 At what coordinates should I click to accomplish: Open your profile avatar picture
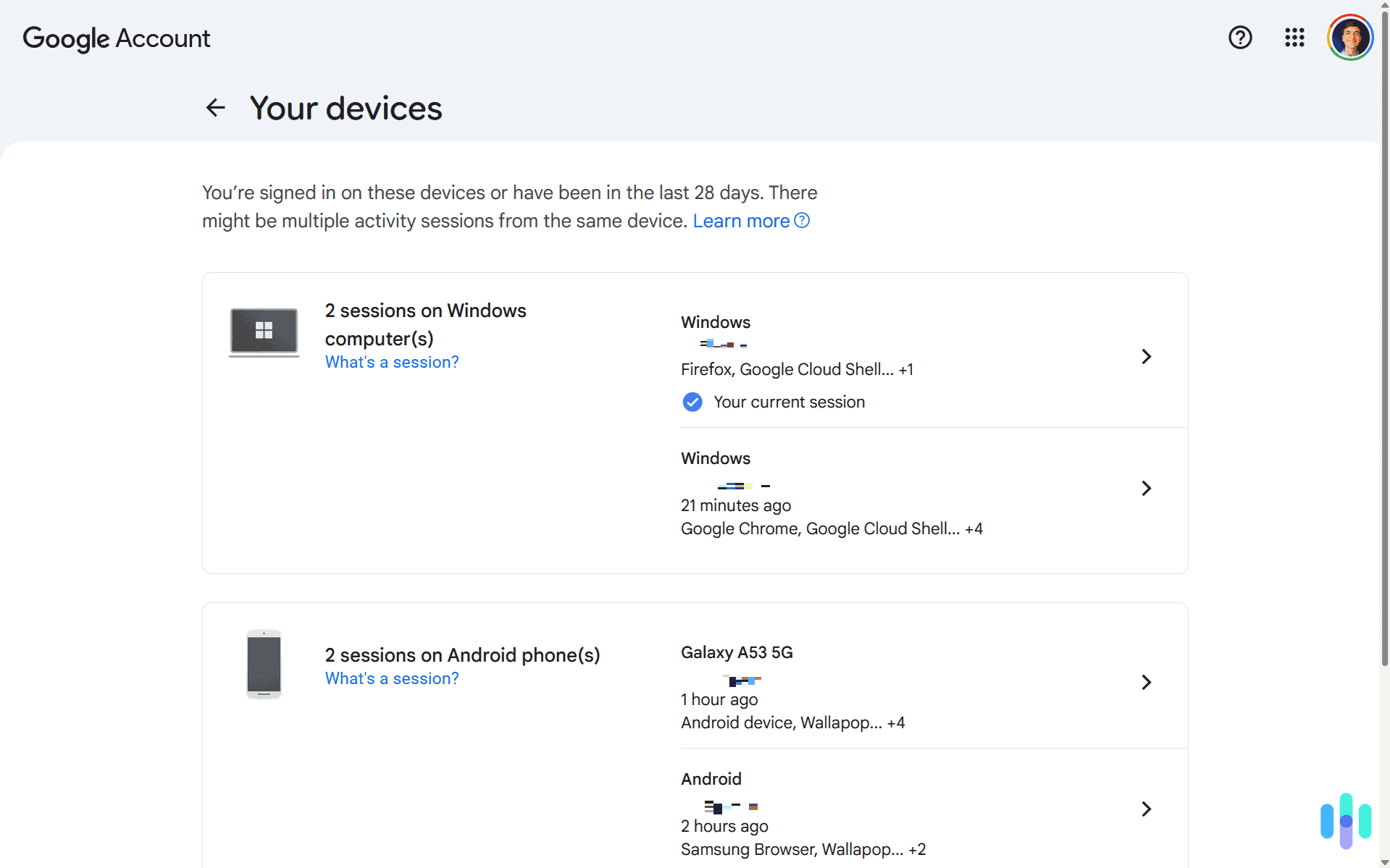click(1349, 36)
